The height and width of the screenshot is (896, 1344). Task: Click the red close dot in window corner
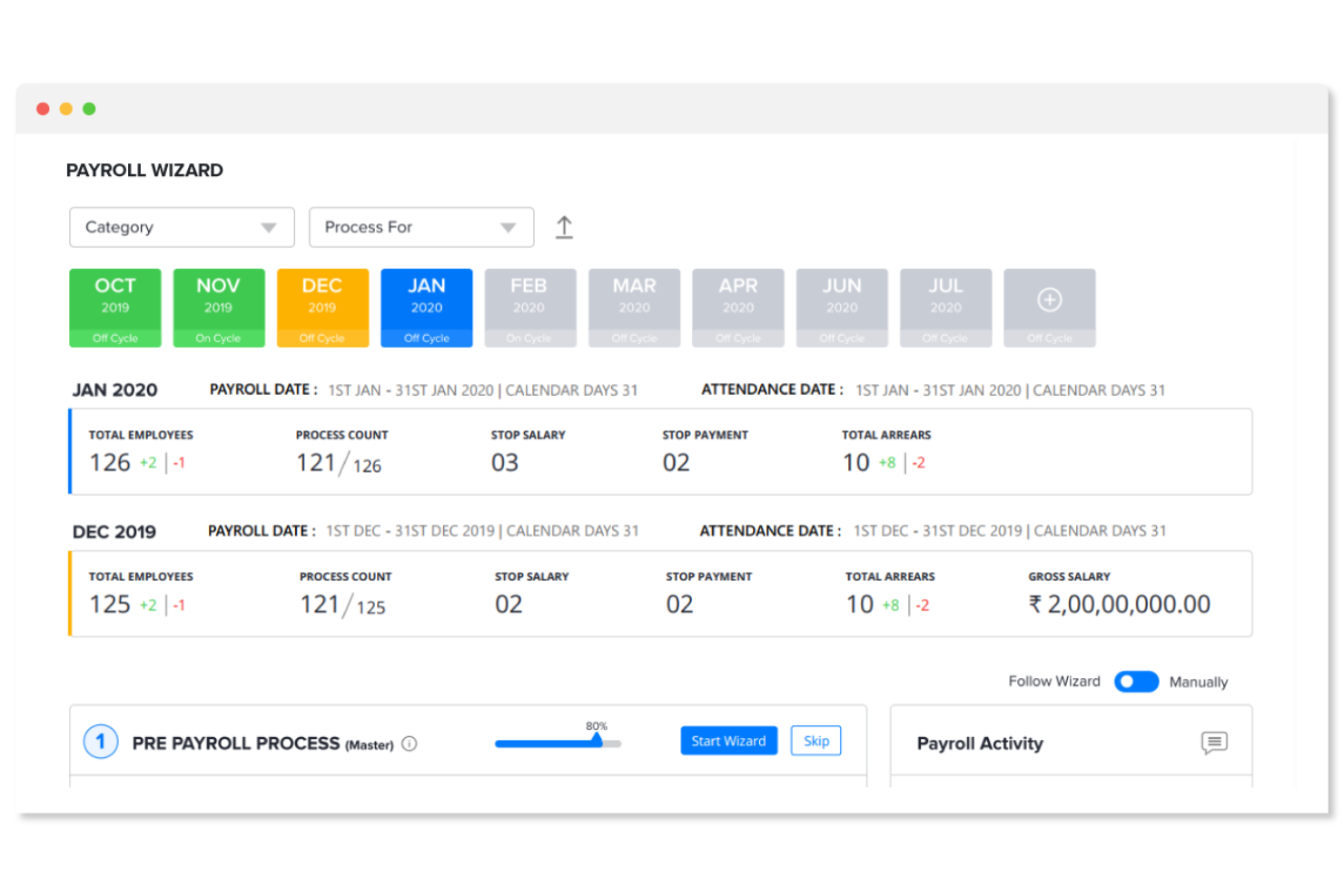(x=44, y=108)
